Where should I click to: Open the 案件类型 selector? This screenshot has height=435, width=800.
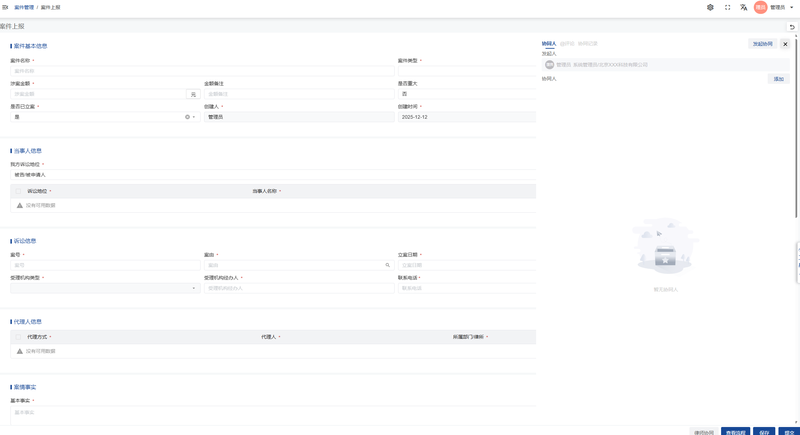coord(467,71)
